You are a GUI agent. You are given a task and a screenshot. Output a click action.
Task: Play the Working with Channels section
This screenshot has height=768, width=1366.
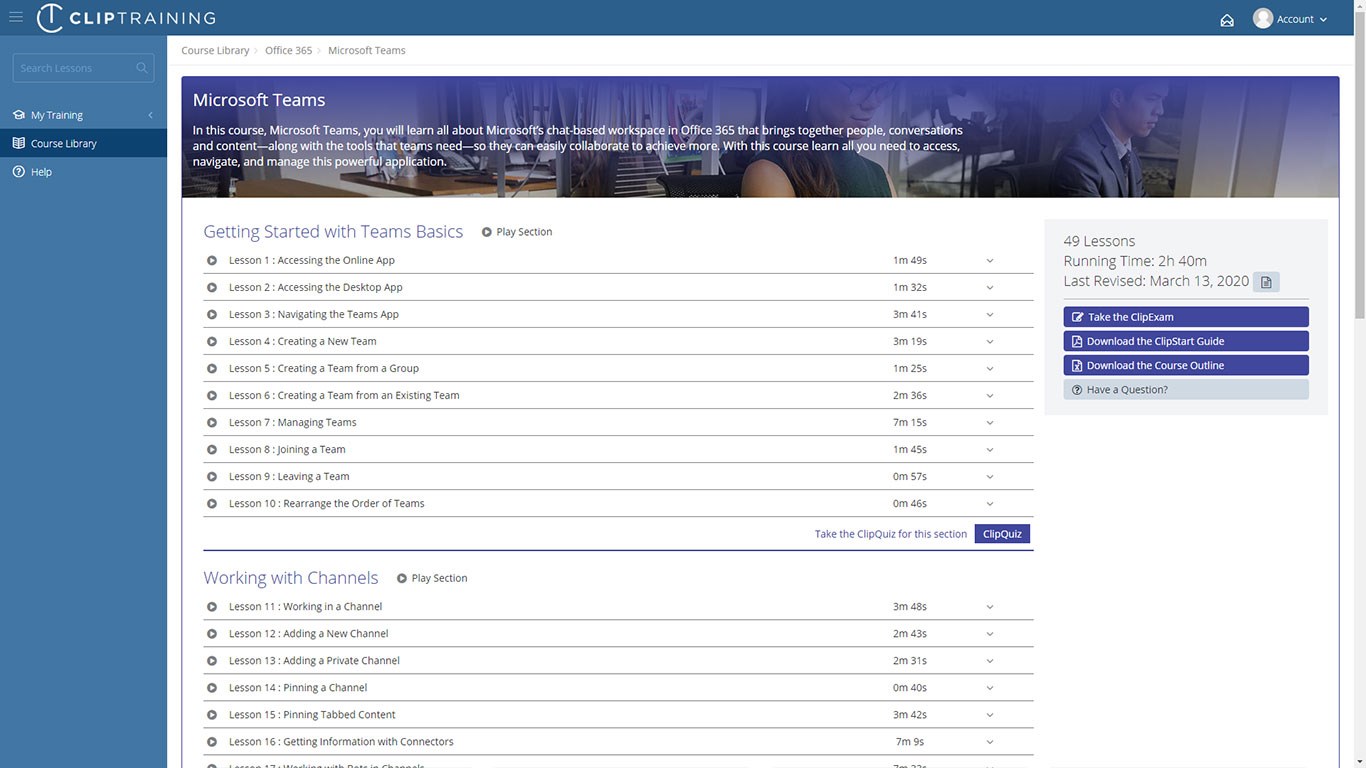click(x=432, y=578)
